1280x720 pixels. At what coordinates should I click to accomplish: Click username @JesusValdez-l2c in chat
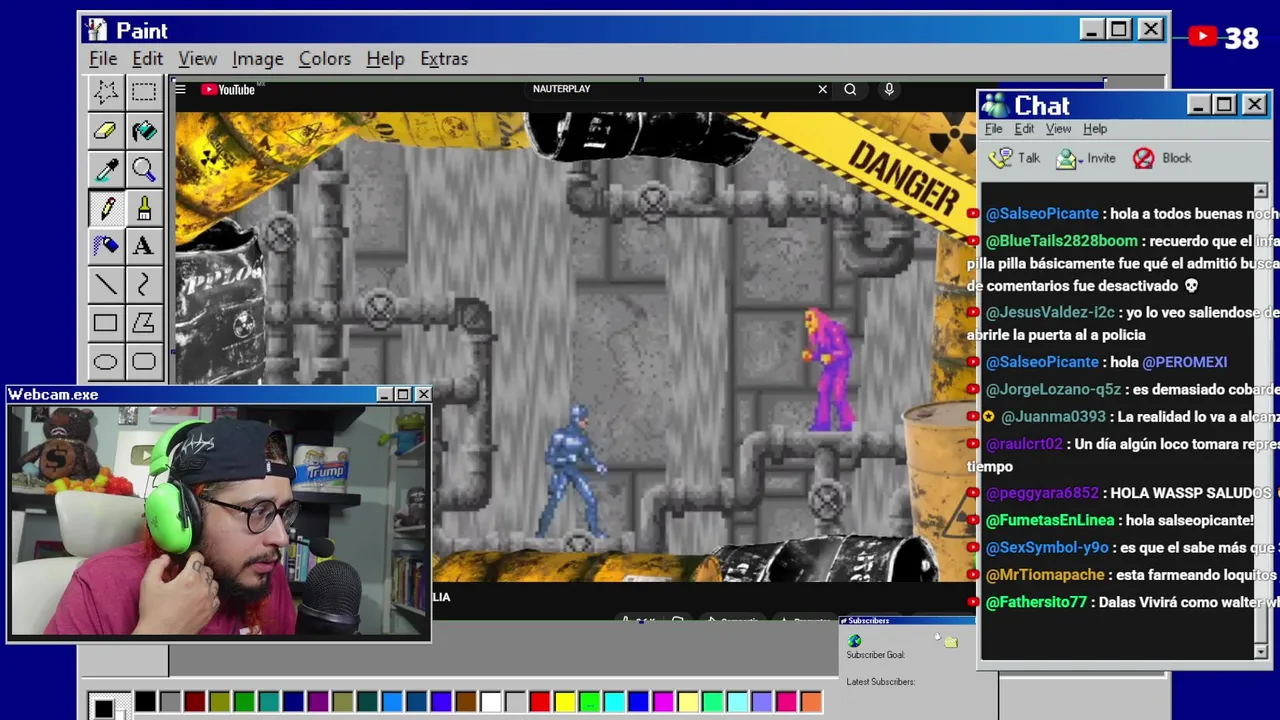1051,313
